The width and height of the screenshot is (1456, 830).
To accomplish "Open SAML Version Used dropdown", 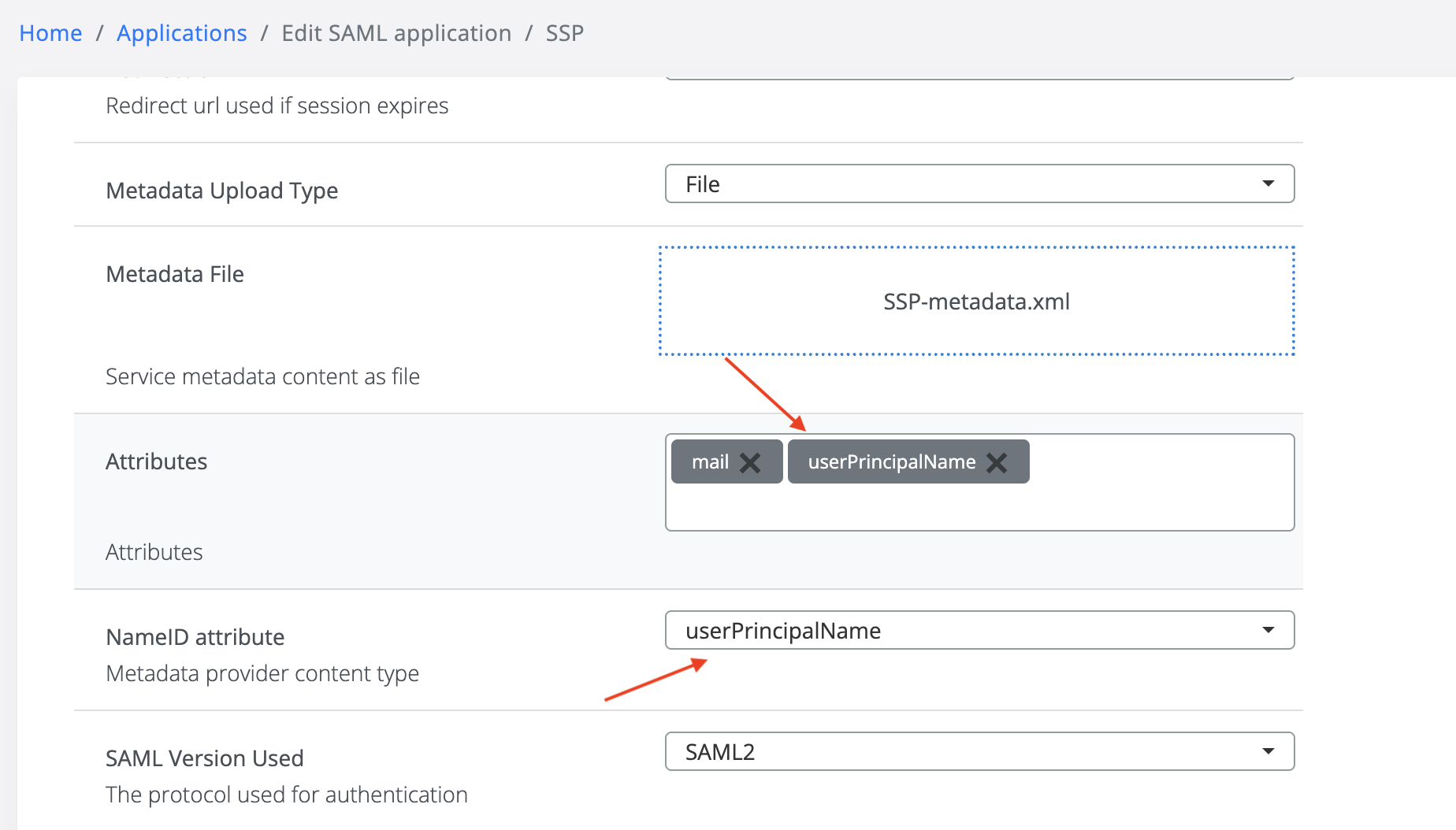I will [979, 751].
